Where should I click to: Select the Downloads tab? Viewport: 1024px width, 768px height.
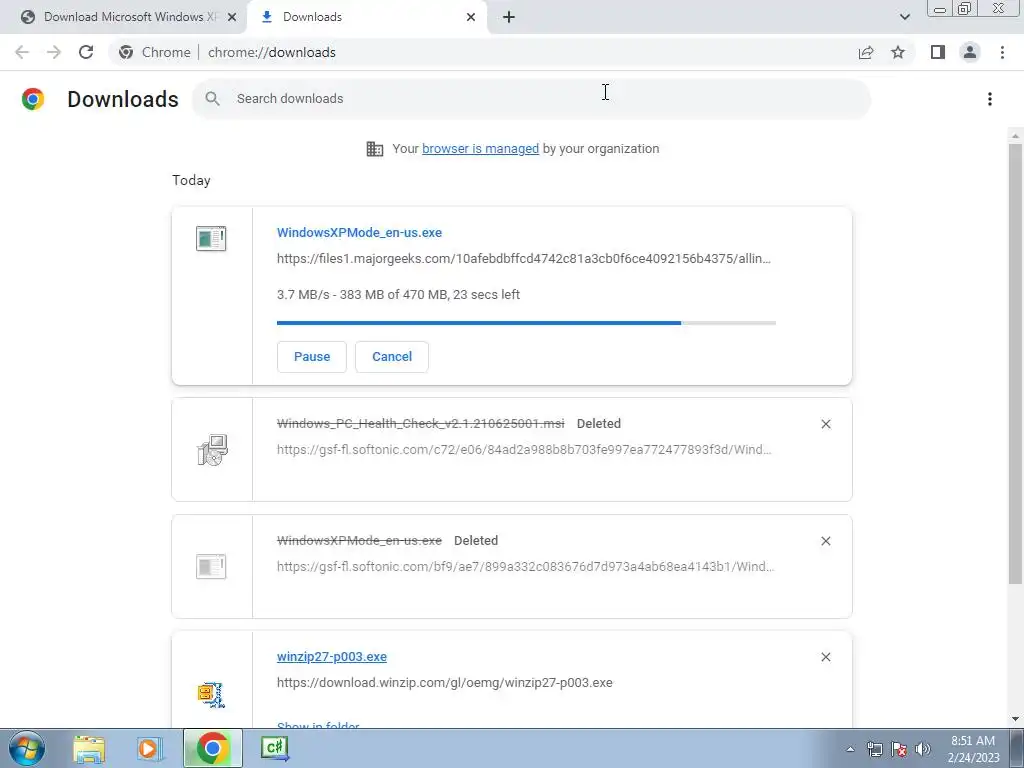pos(366,17)
